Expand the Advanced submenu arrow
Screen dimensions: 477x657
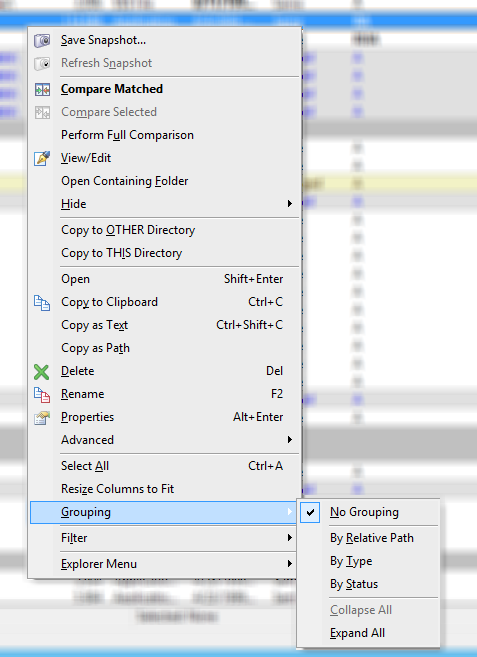coord(289,440)
